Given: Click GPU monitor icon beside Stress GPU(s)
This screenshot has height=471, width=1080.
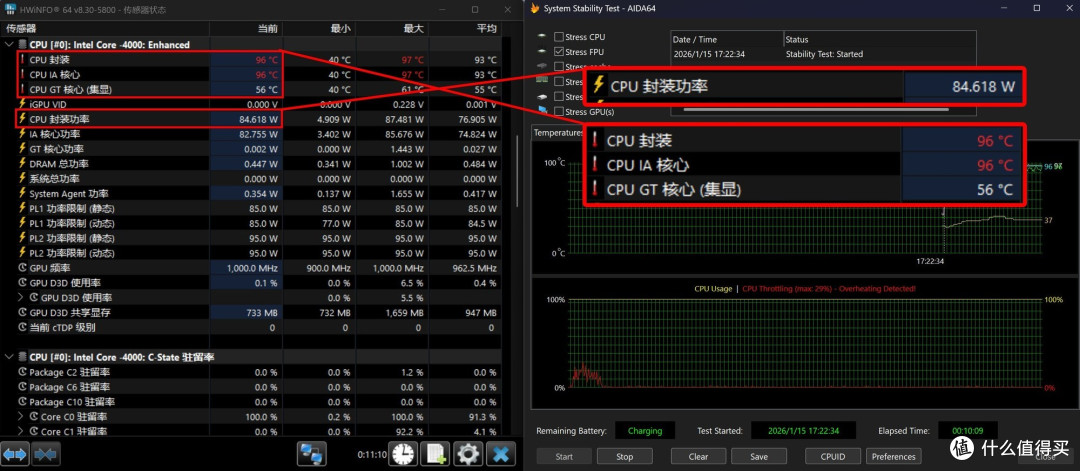Looking at the screenshot, I should 543,112.
